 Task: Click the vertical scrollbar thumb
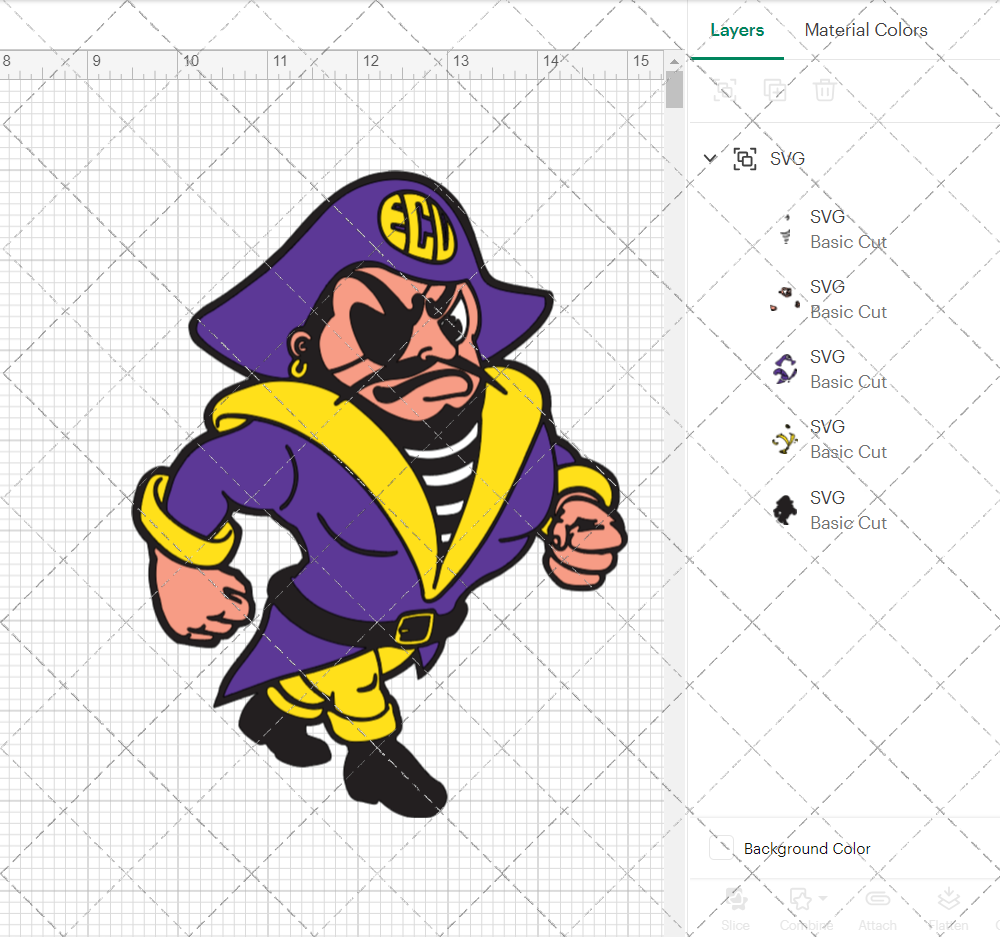pyautogui.click(x=674, y=89)
